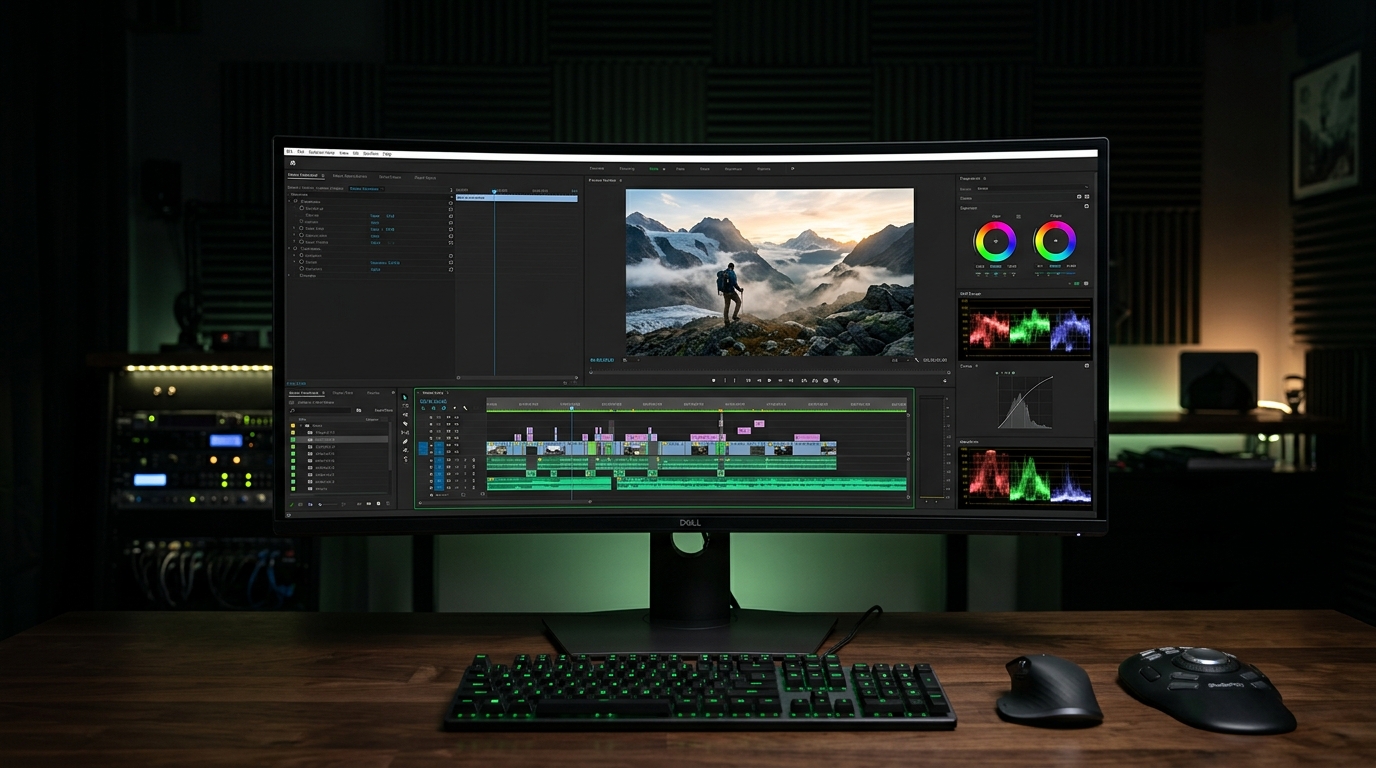
Task: Add a marker using Program monitor transport icon
Action: coord(714,380)
